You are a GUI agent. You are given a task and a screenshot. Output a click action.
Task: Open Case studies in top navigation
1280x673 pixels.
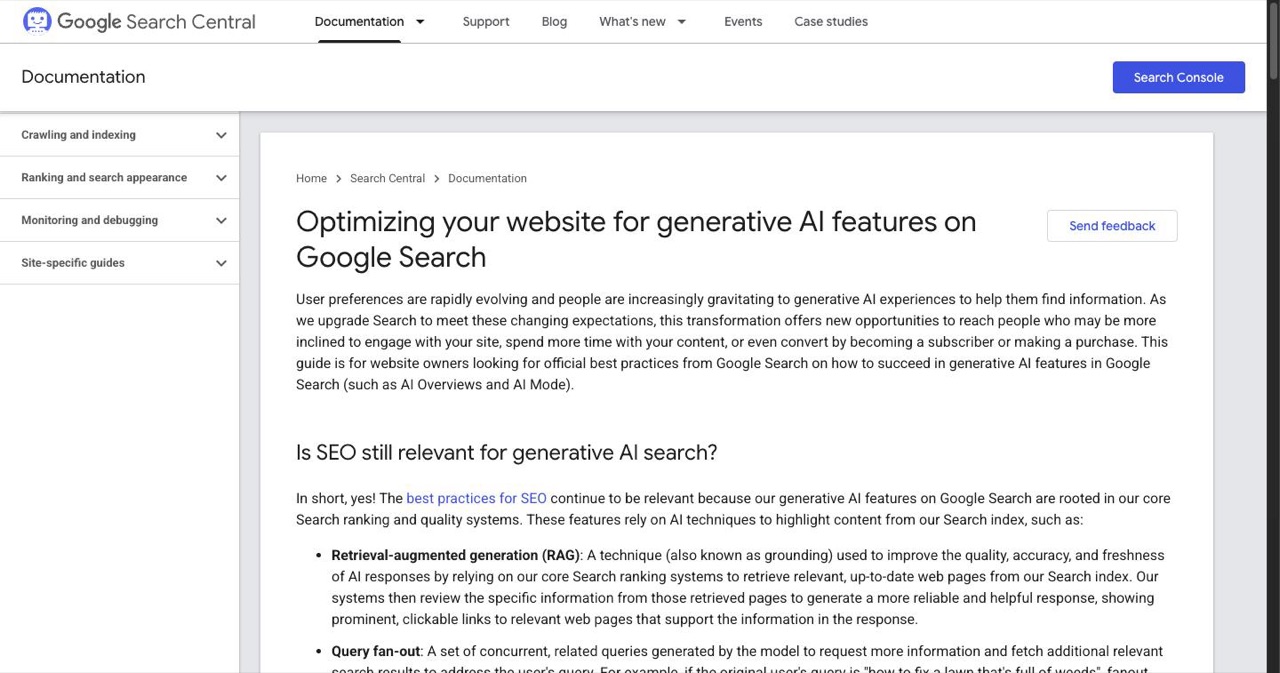click(x=831, y=21)
